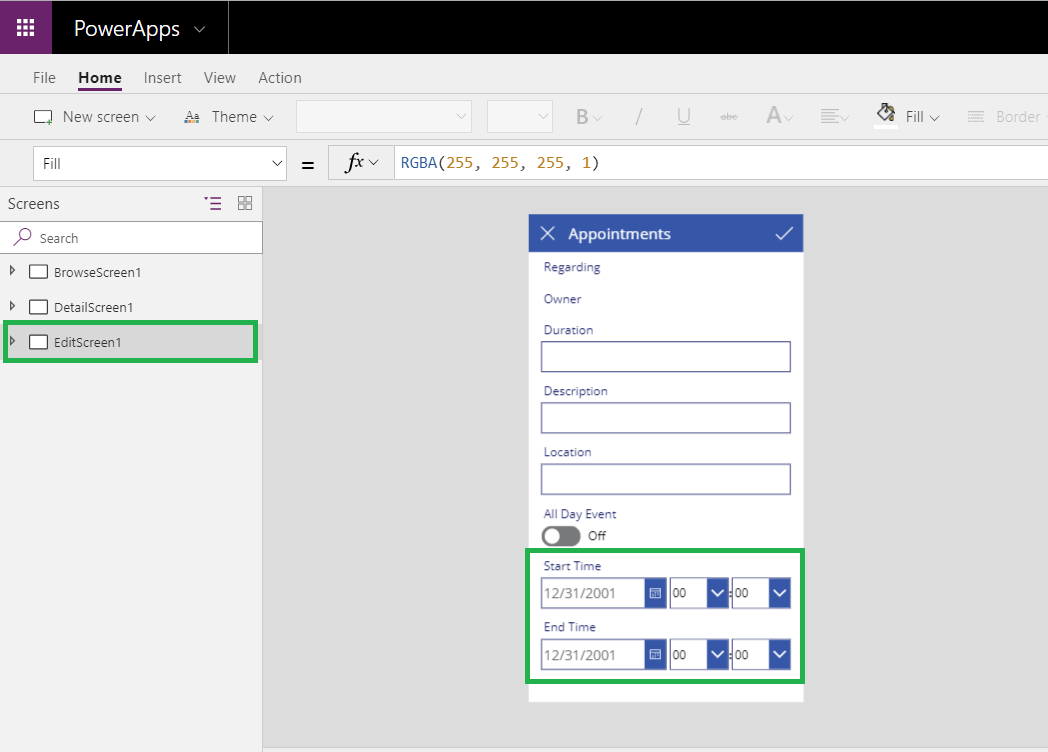Switch to the Insert tab

[163, 77]
